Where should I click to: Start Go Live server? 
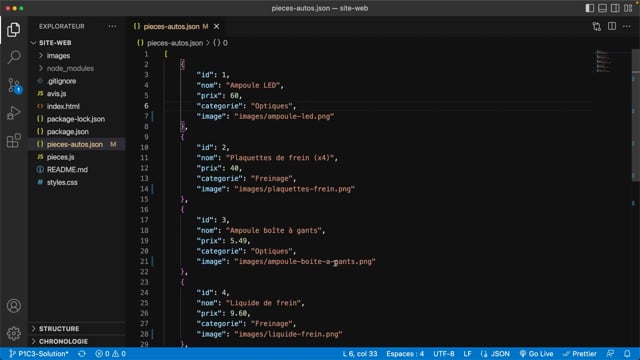[x=536, y=354]
